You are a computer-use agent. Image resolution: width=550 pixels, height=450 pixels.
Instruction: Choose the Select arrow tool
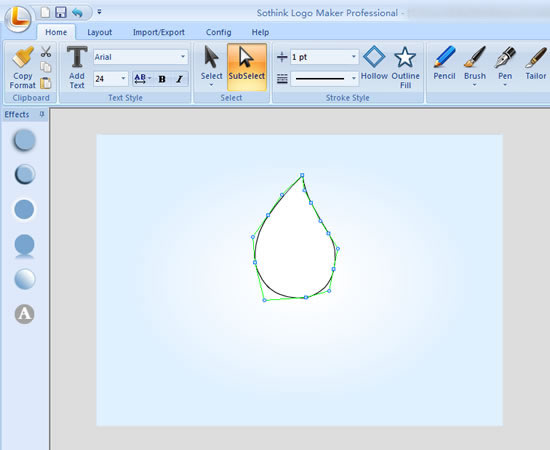(212, 63)
